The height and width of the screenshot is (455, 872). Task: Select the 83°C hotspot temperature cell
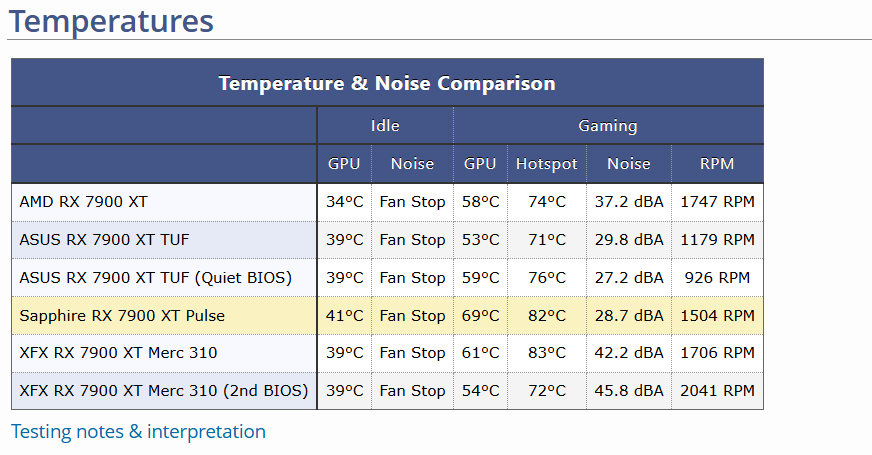pos(547,353)
